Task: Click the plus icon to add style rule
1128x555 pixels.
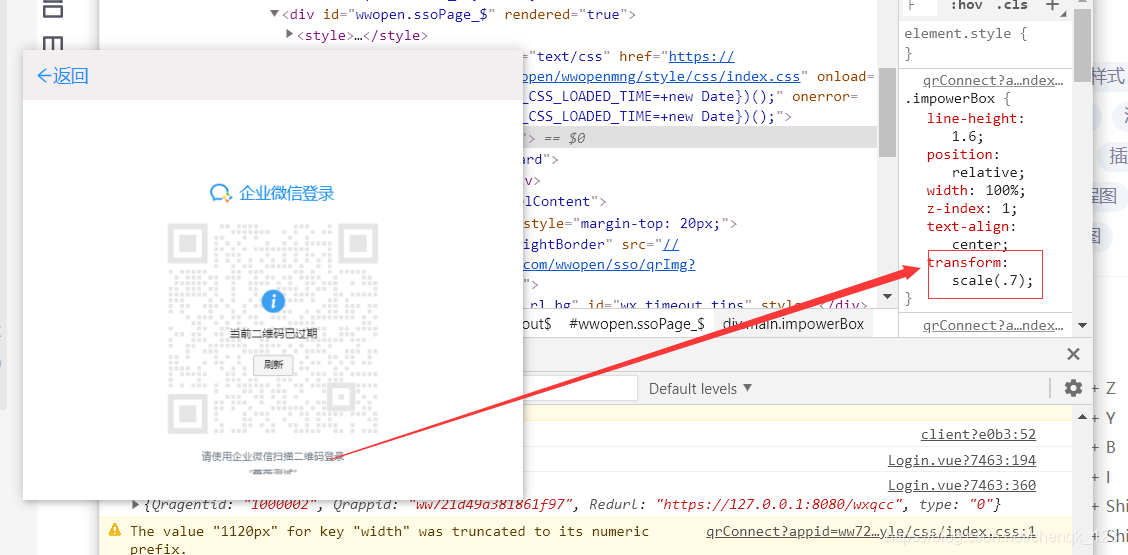Action: [1052, 6]
